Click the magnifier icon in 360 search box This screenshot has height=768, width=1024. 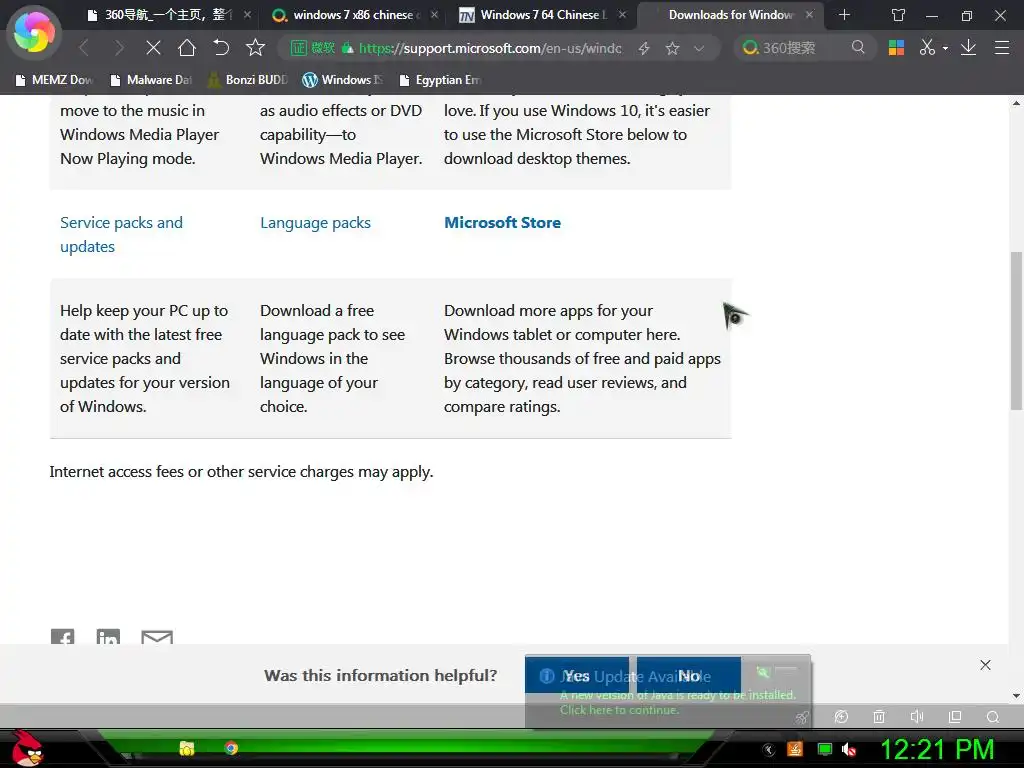[857, 48]
